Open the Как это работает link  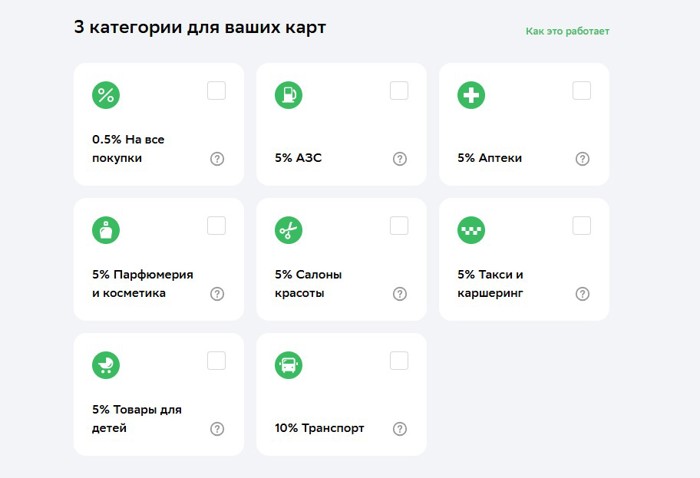coord(567,31)
